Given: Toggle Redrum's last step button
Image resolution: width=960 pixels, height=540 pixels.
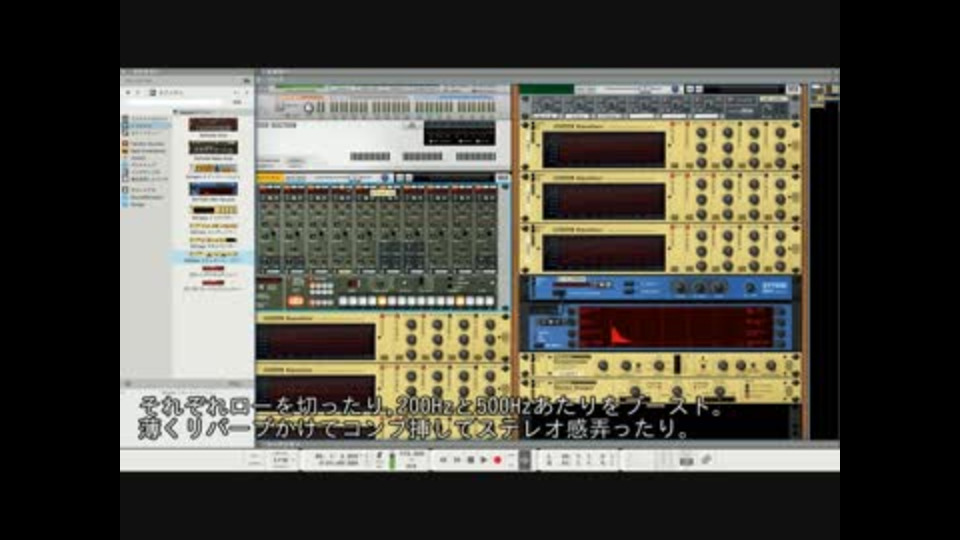Looking at the screenshot, I should tap(490, 301).
